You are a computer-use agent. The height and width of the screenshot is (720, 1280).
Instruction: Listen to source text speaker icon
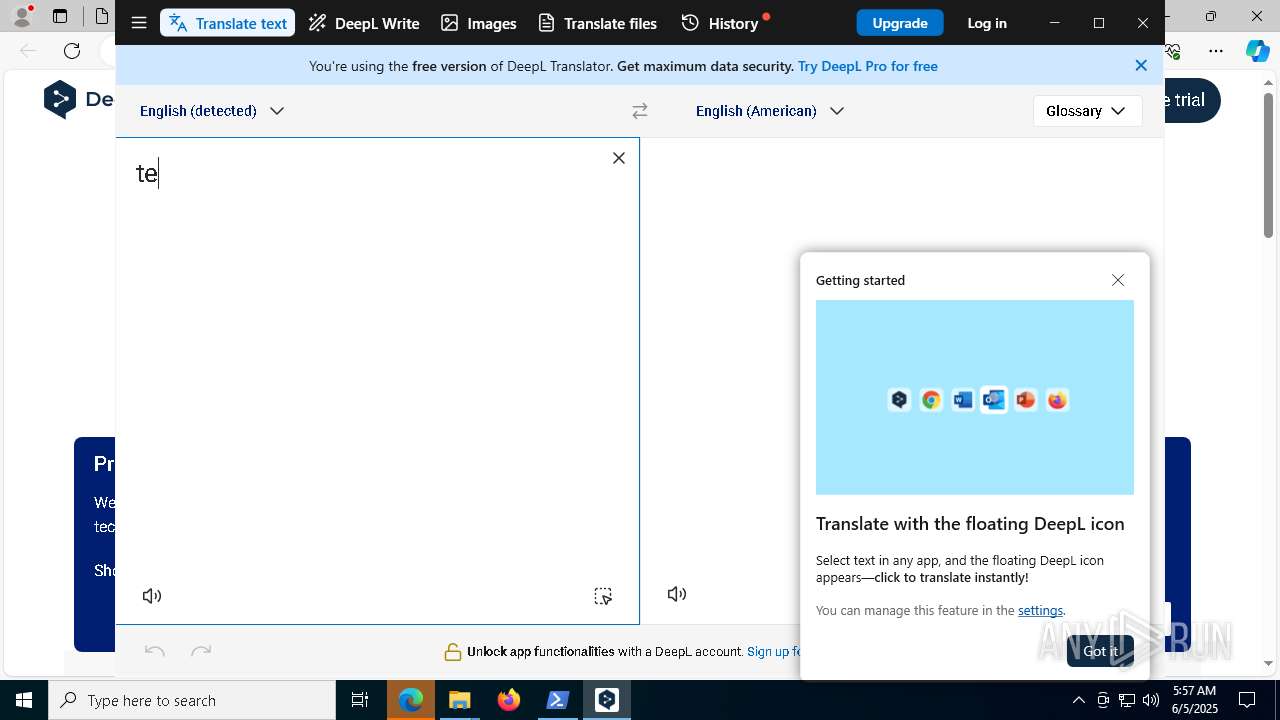pyautogui.click(x=152, y=596)
